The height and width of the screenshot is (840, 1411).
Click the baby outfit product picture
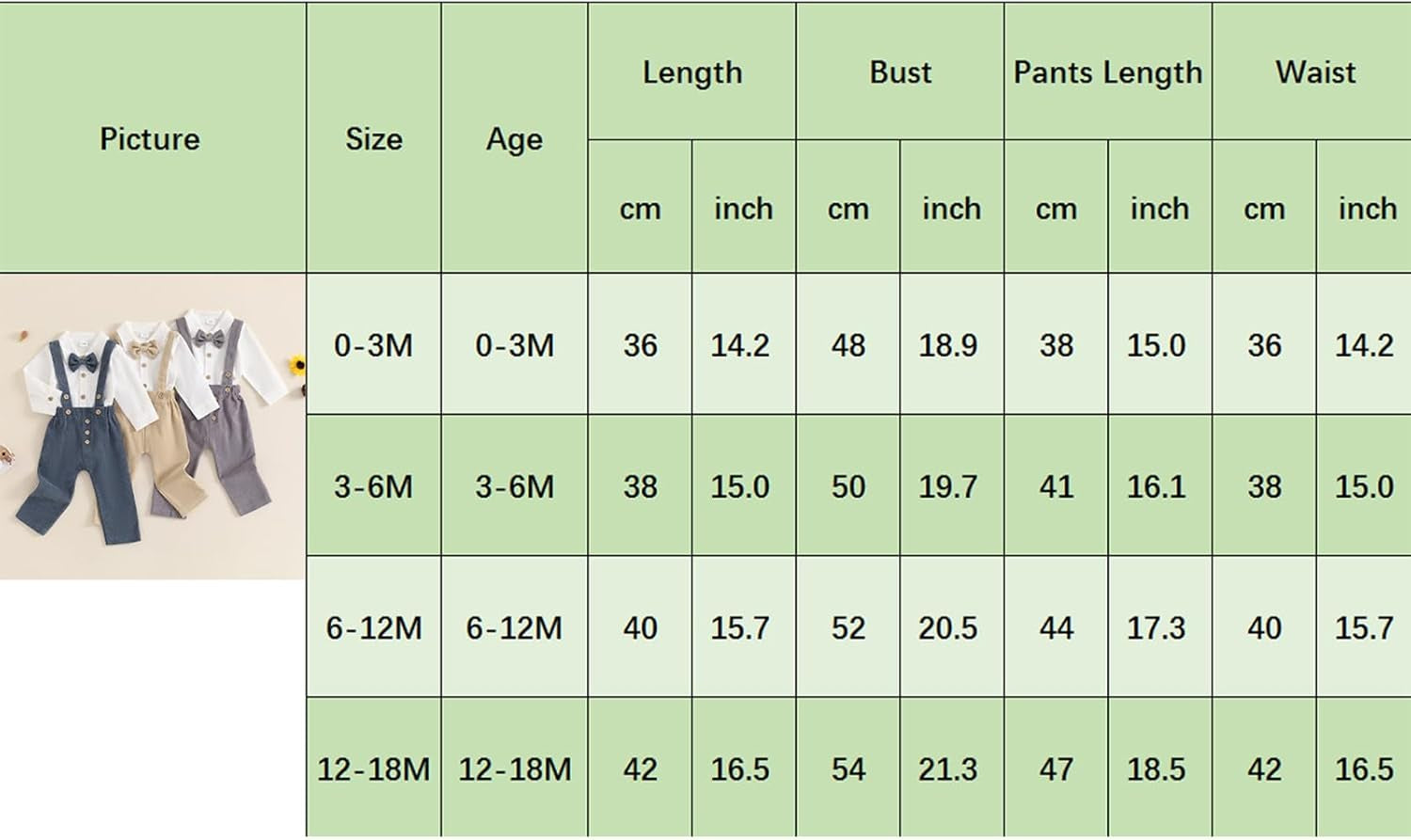click(x=152, y=425)
